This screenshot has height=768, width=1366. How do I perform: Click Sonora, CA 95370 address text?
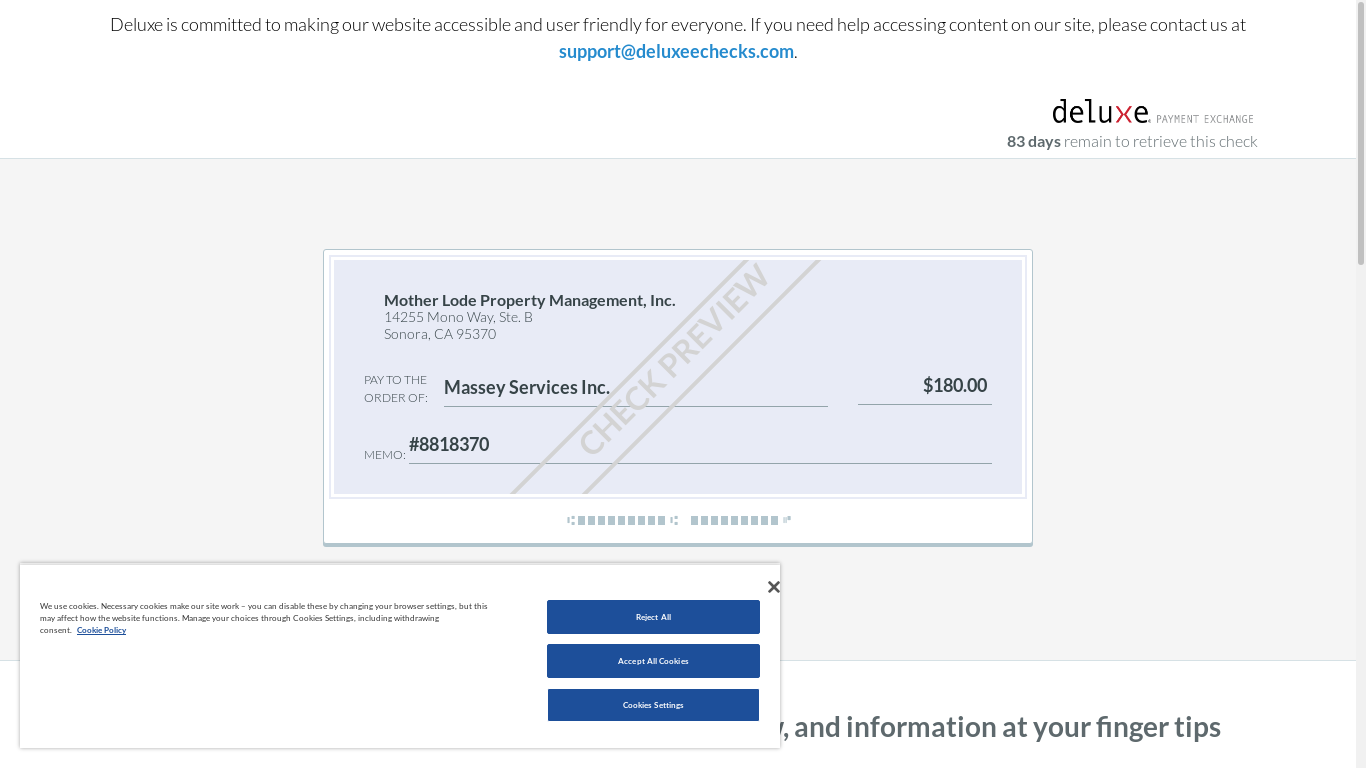pyautogui.click(x=440, y=334)
